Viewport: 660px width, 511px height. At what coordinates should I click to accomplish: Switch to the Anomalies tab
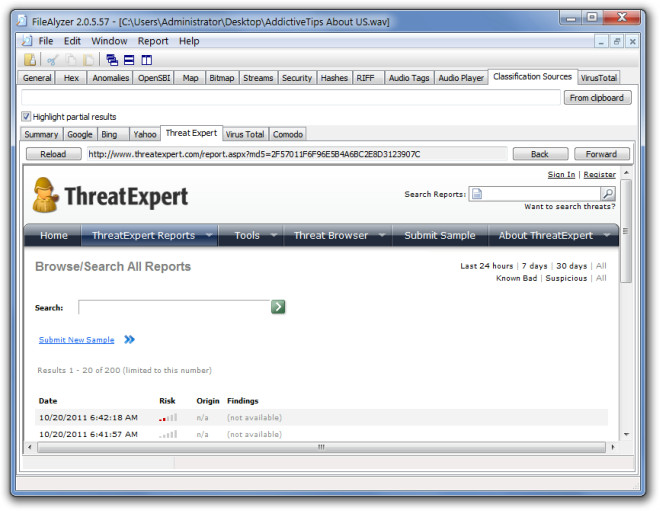[110, 78]
